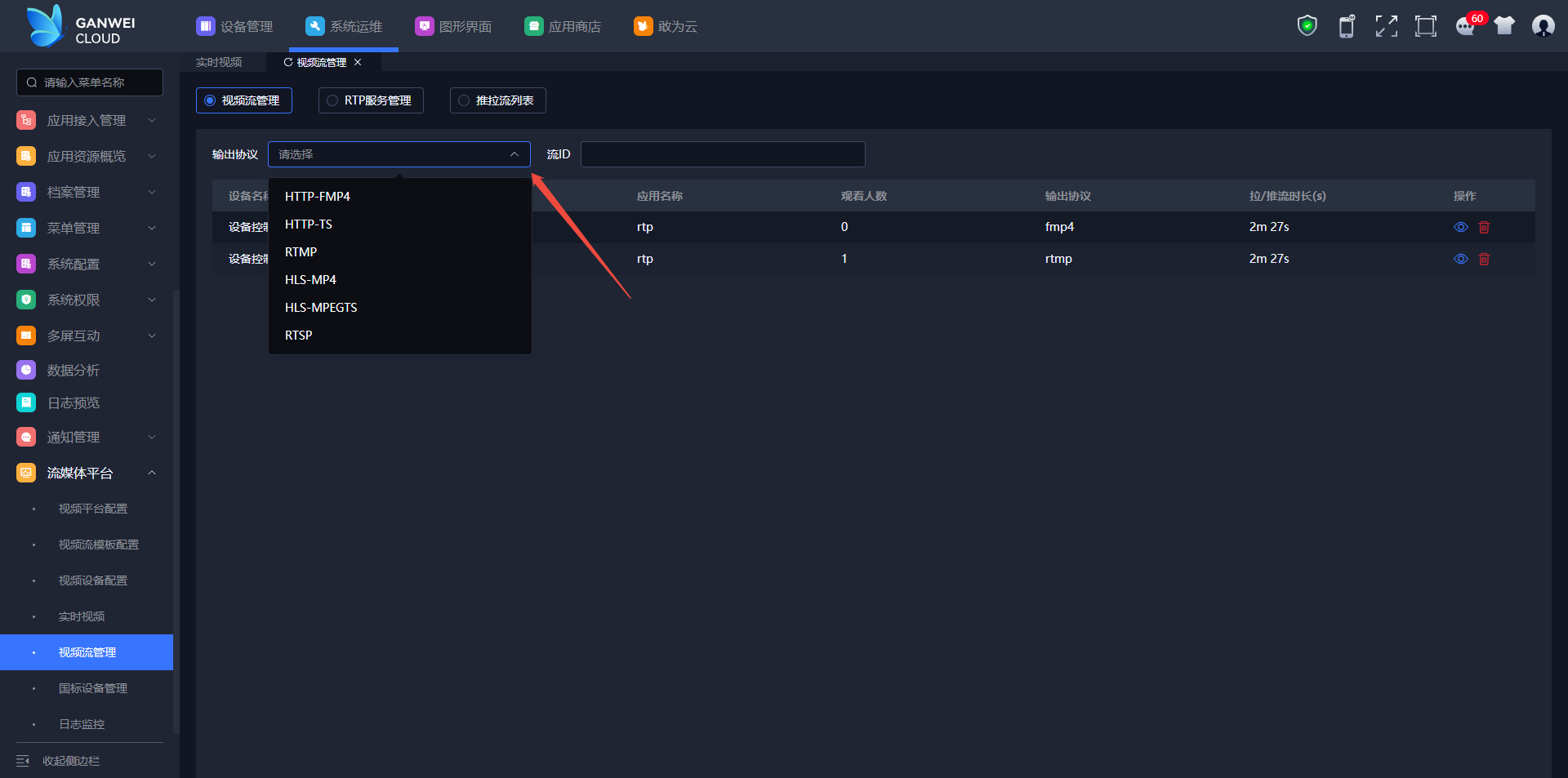Expand the 应用接入管理 menu
Image resolution: width=1568 pixels, height=778 pixels.
click(152, 120)
